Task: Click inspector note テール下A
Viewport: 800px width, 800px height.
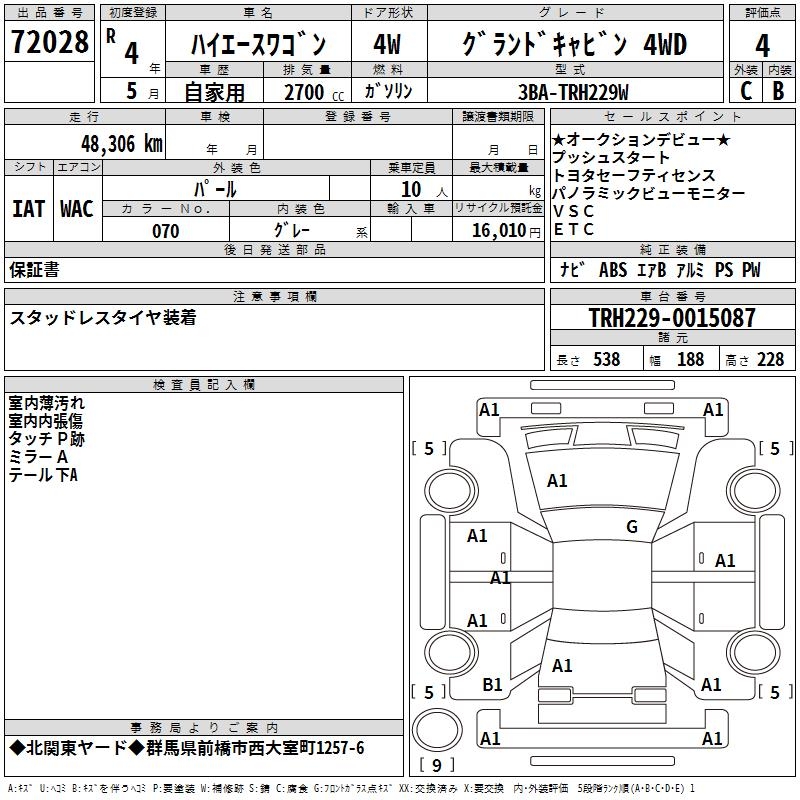Action: coord(43,475)
